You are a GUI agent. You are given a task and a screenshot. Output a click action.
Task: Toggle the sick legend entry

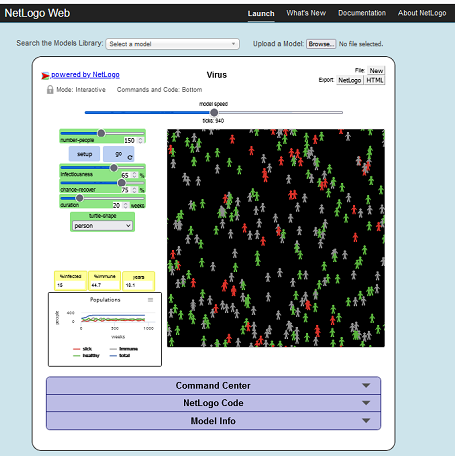(x=82, y=349)
